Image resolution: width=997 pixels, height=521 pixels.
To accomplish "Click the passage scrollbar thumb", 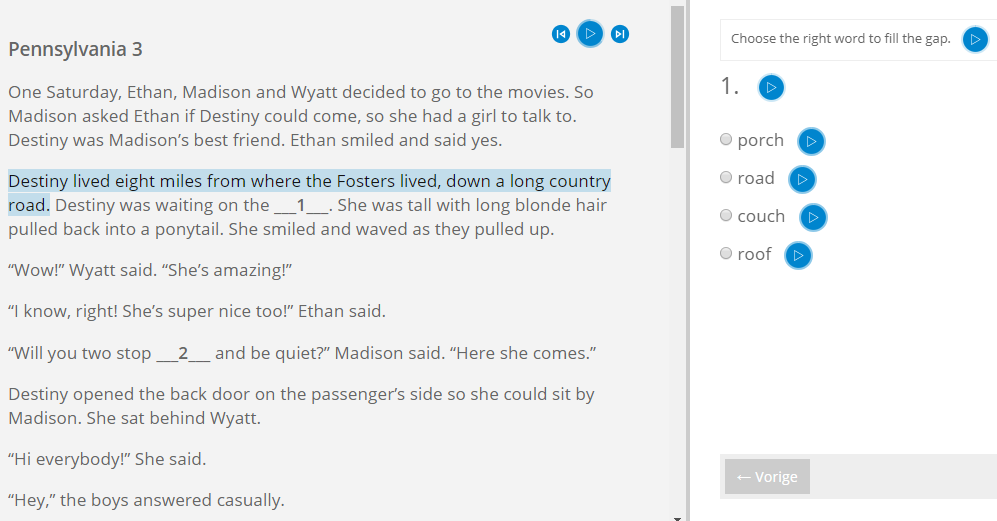I will click(677, 77).
